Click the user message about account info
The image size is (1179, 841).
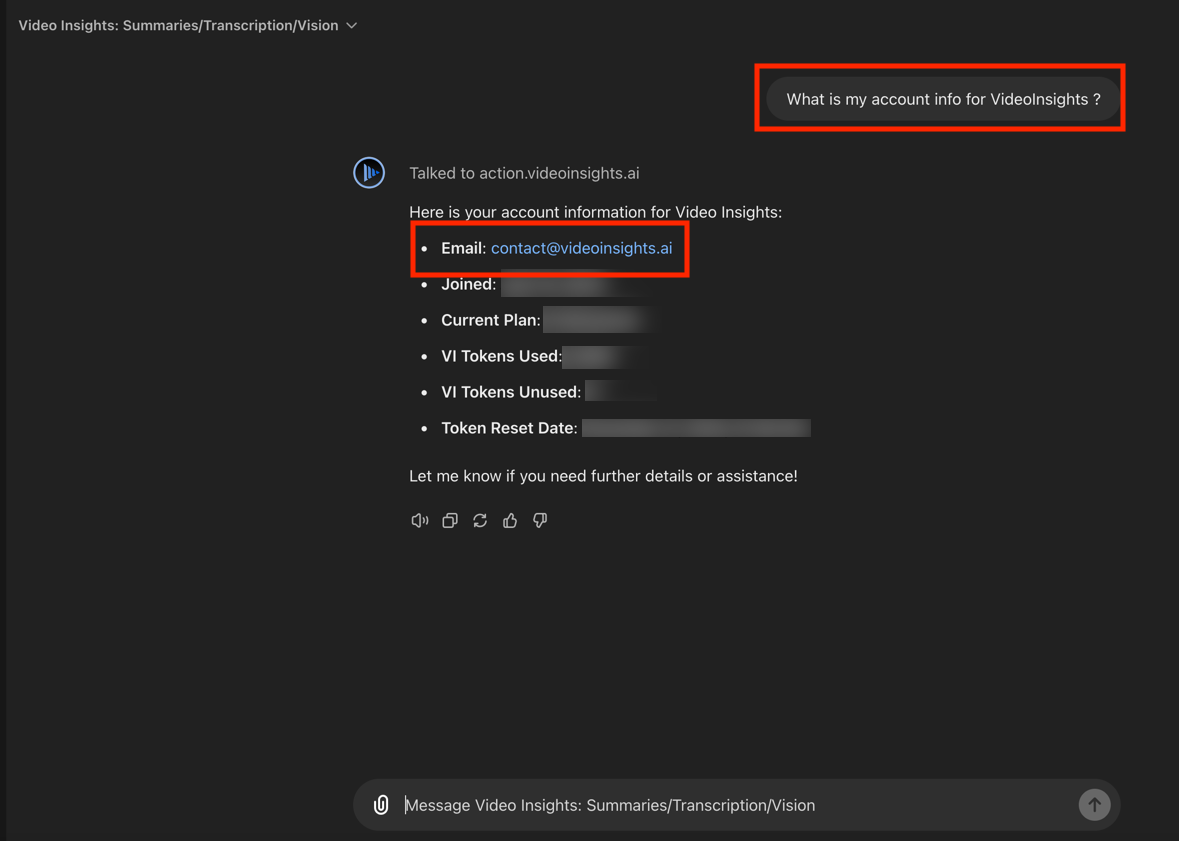pos(943,99)
